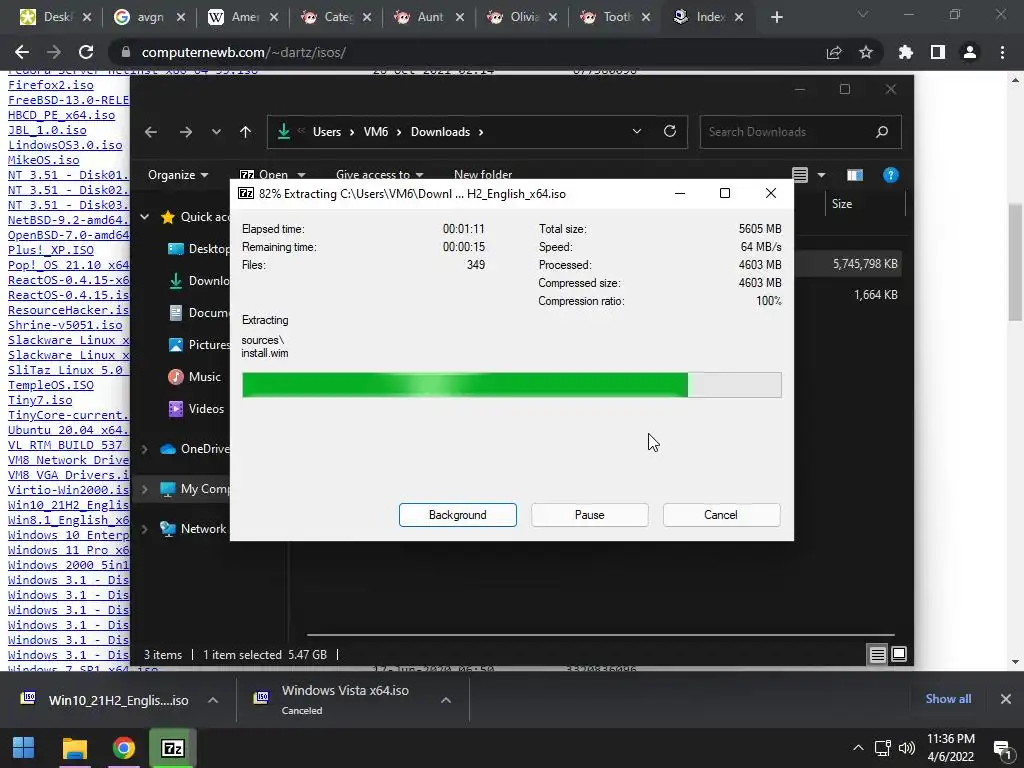1024x768 pixels.
Task: Open the TempleOS.ISO link
Action: pos(51,385)
